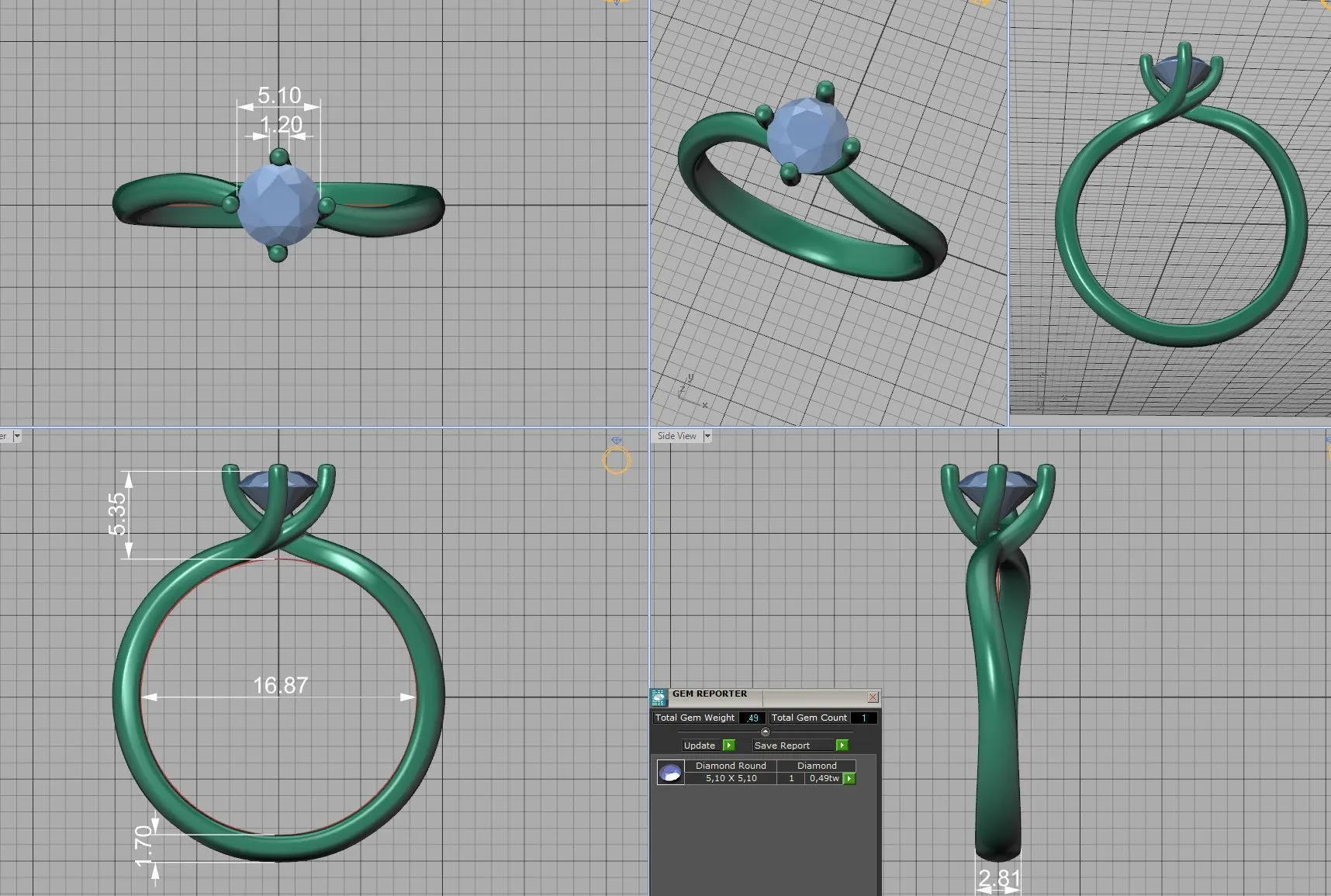This screenshot has height=896, width=1331.
Task: Click the green arrow in the Diamond row
Action: pos(849,778)
